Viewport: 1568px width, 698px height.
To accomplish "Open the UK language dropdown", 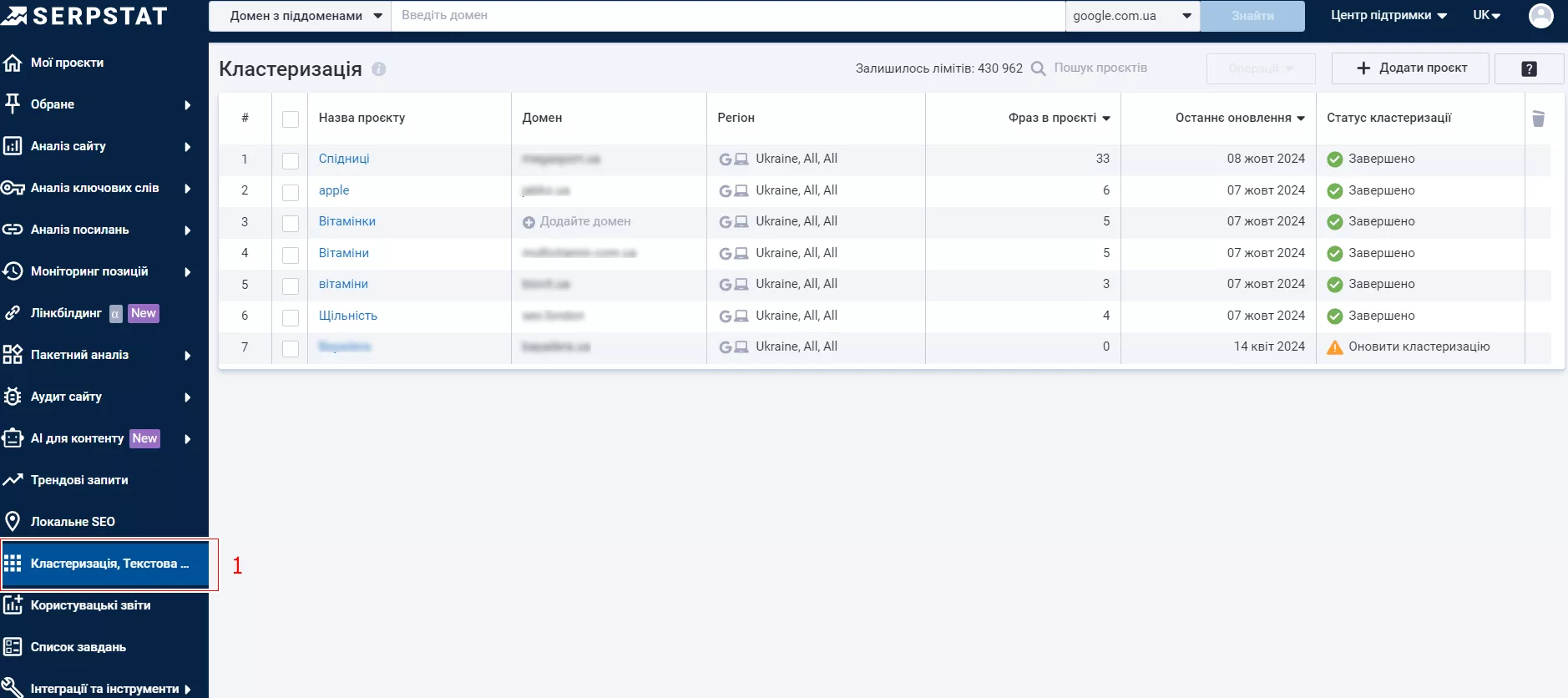I will (1487, 15).
